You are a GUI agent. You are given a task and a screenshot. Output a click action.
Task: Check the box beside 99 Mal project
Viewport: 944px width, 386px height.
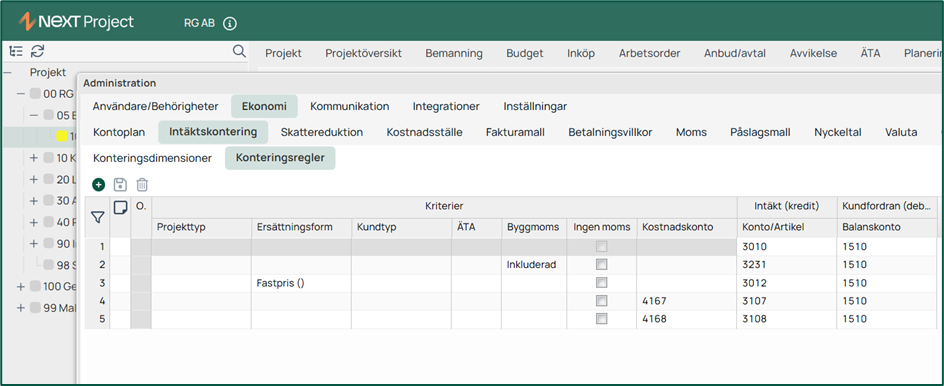click(x=36, y=308)
